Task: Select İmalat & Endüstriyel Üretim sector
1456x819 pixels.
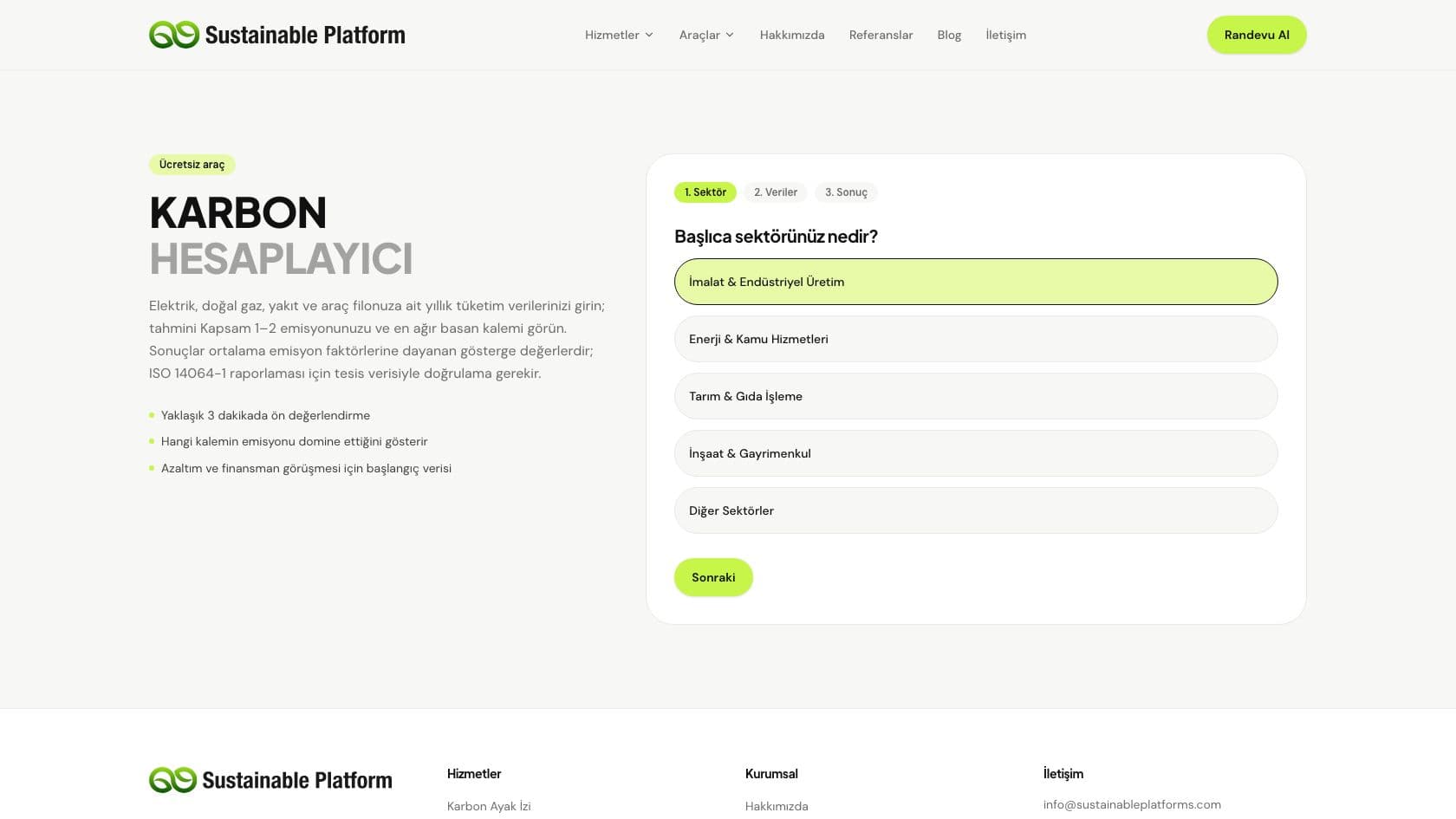Action: click(x=976, y=282)
